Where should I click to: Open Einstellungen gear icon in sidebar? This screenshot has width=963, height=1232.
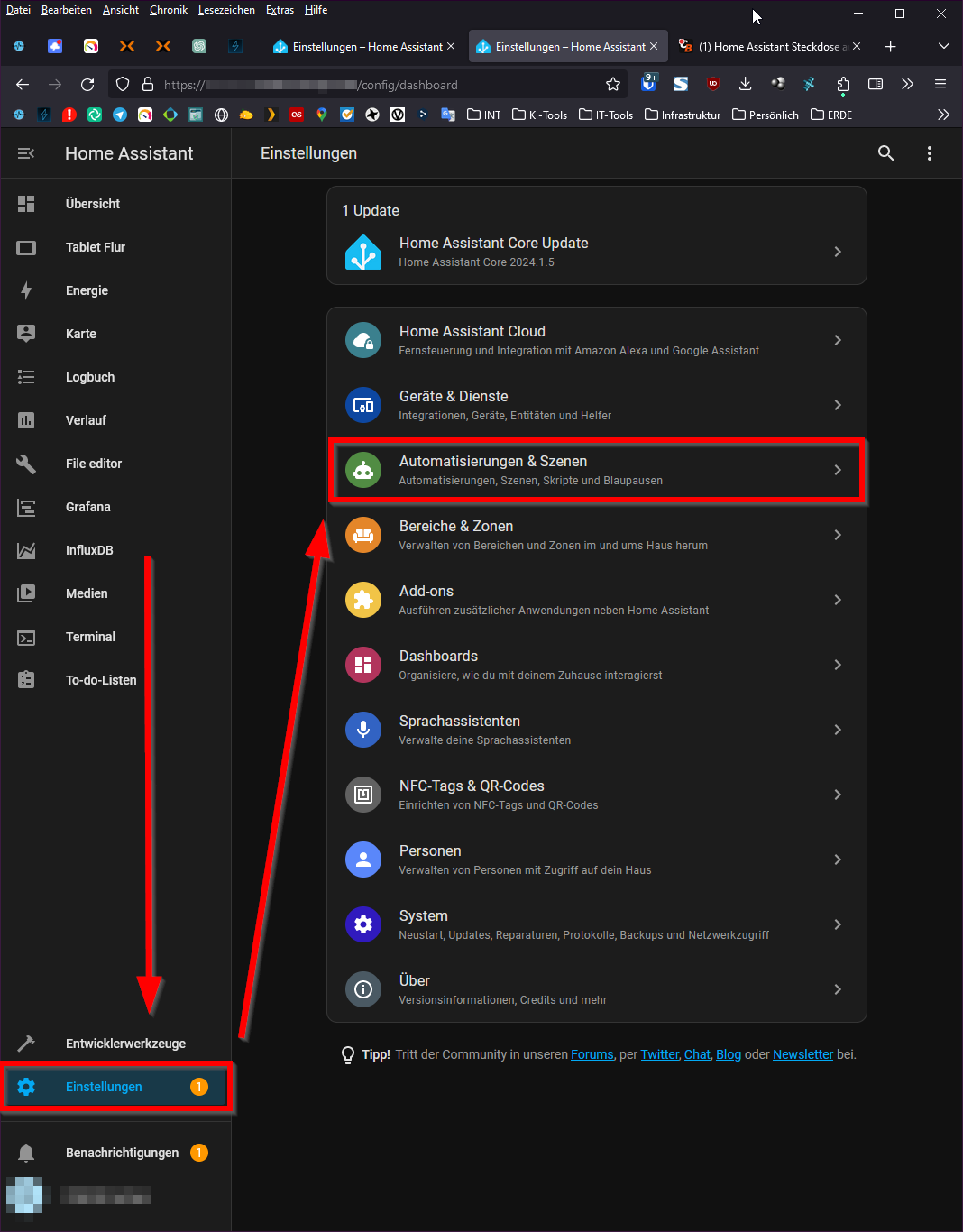tap(26, 1087)
